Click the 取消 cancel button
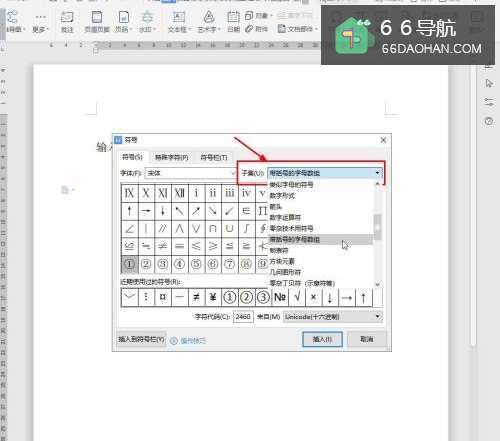 click(x=367, y=339)
